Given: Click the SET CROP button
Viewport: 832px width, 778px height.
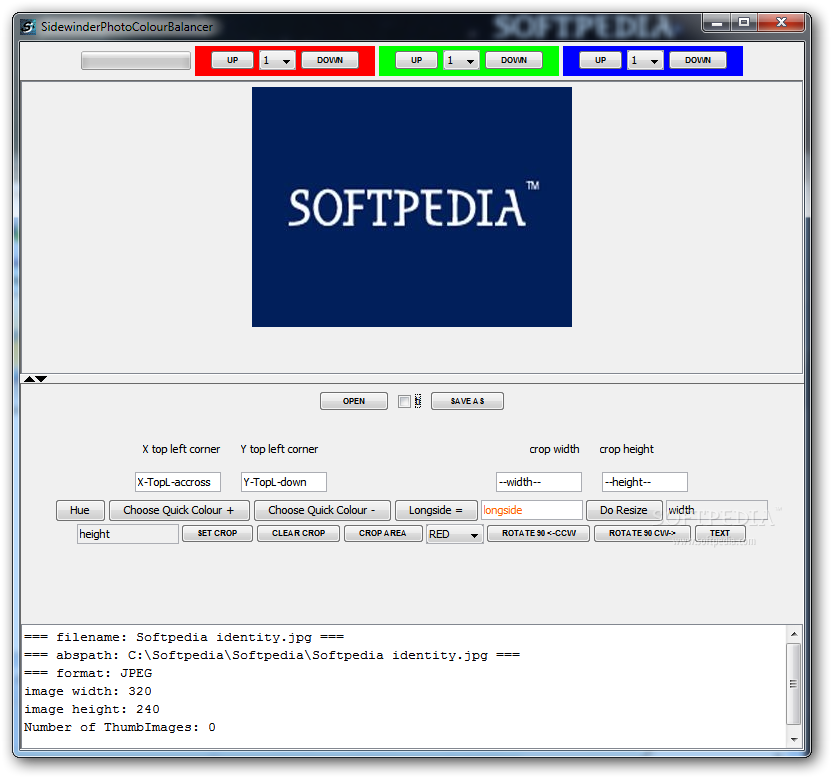Looking at the screenshot, I should [x=217, y=533].
